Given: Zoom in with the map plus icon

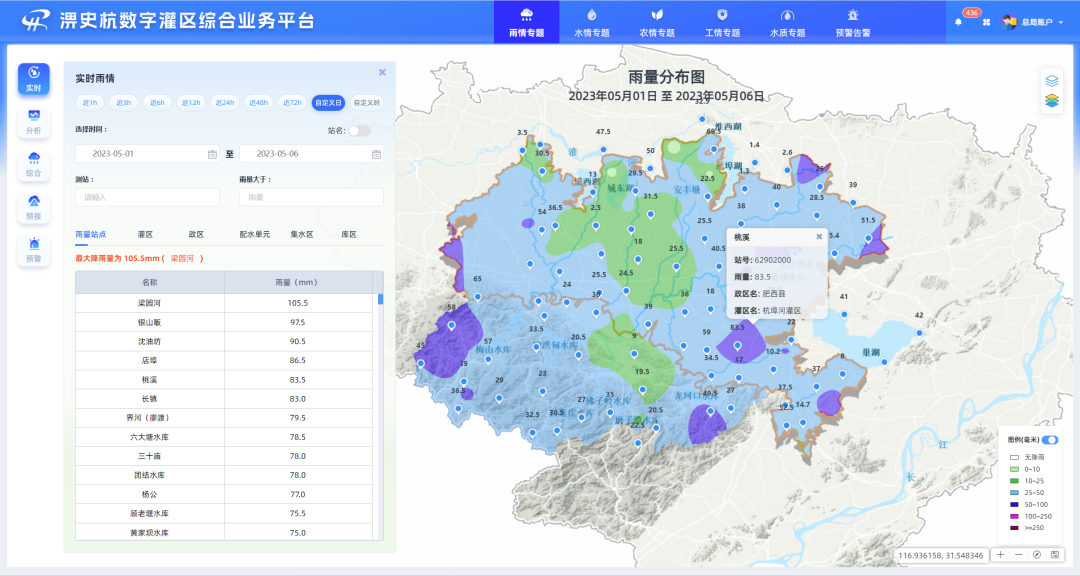Looking at the screenshot, I should (1000, 555).
